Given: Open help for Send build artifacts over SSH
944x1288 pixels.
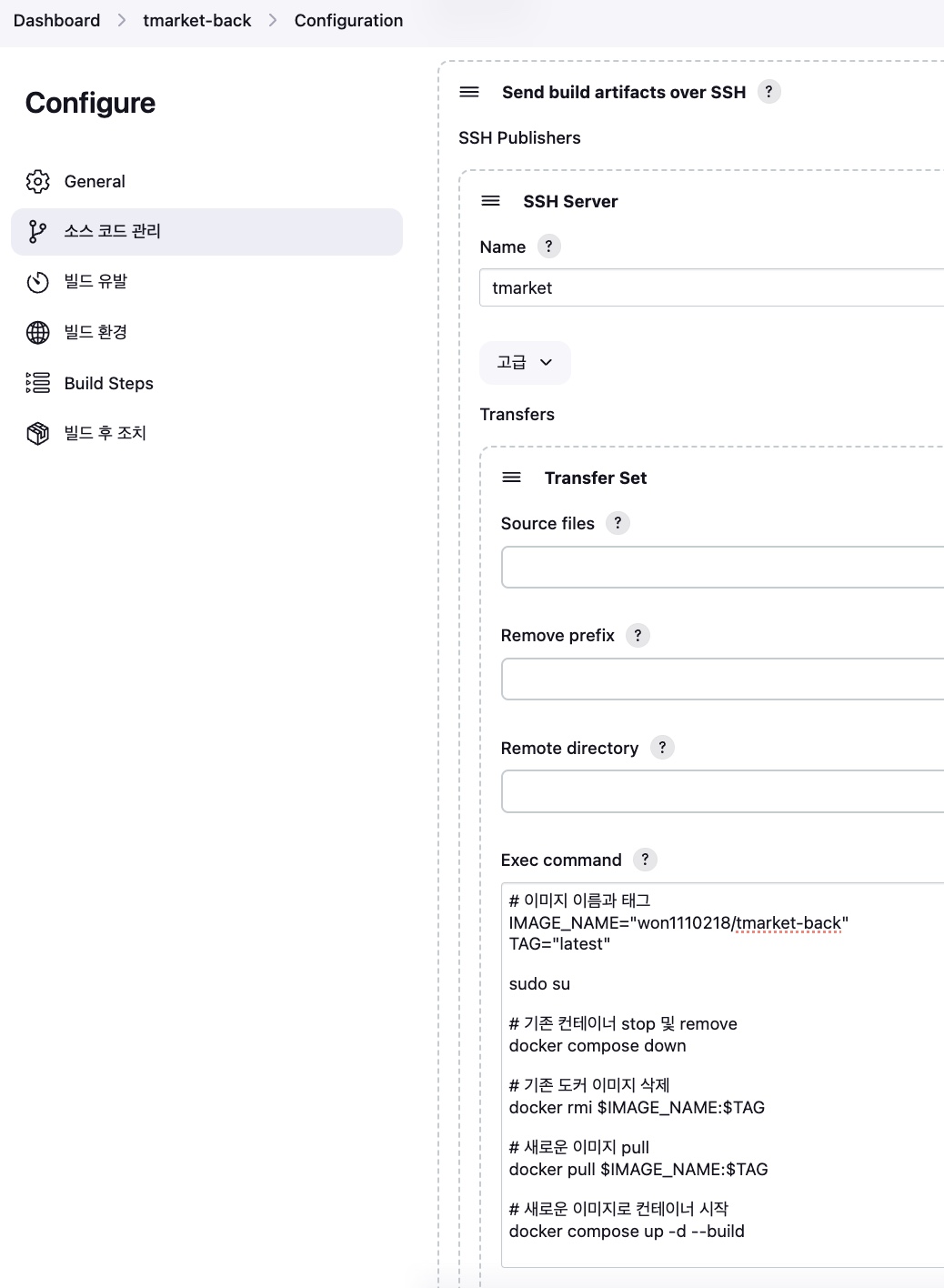Looking at the screenshot, I should click(x=768, y=92).
